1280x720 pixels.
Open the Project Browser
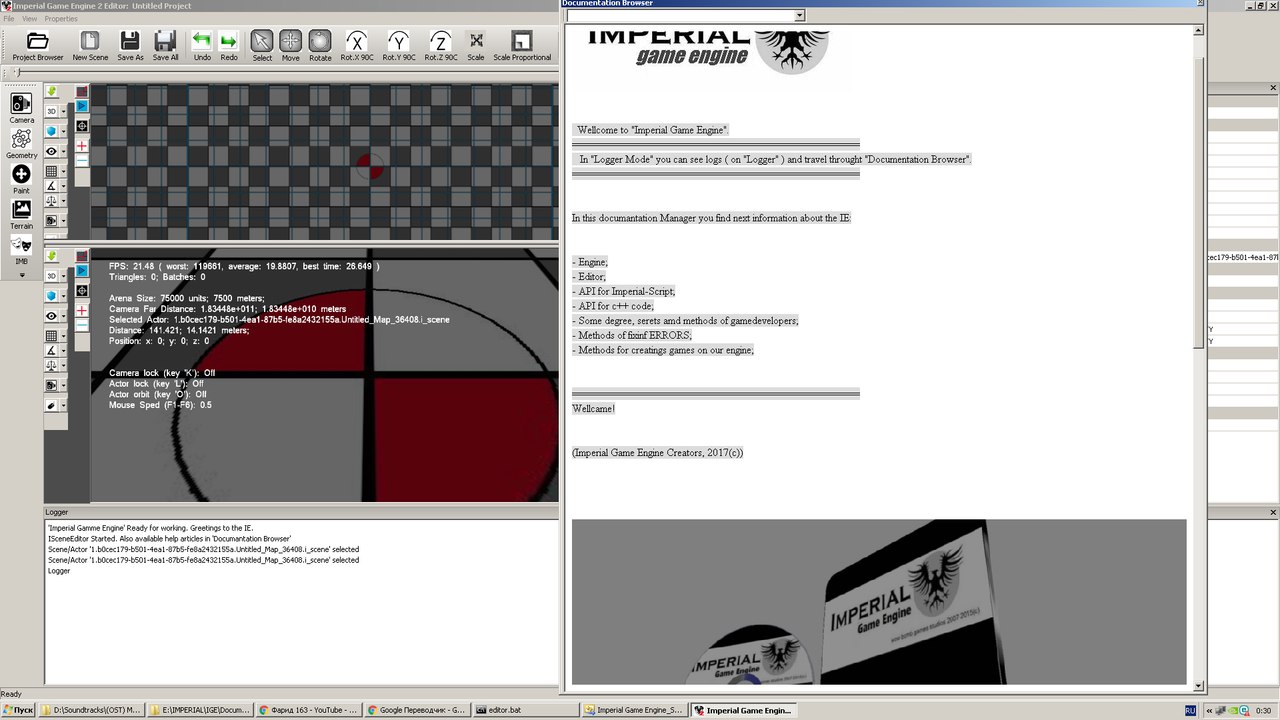click(x=38, y=45)
